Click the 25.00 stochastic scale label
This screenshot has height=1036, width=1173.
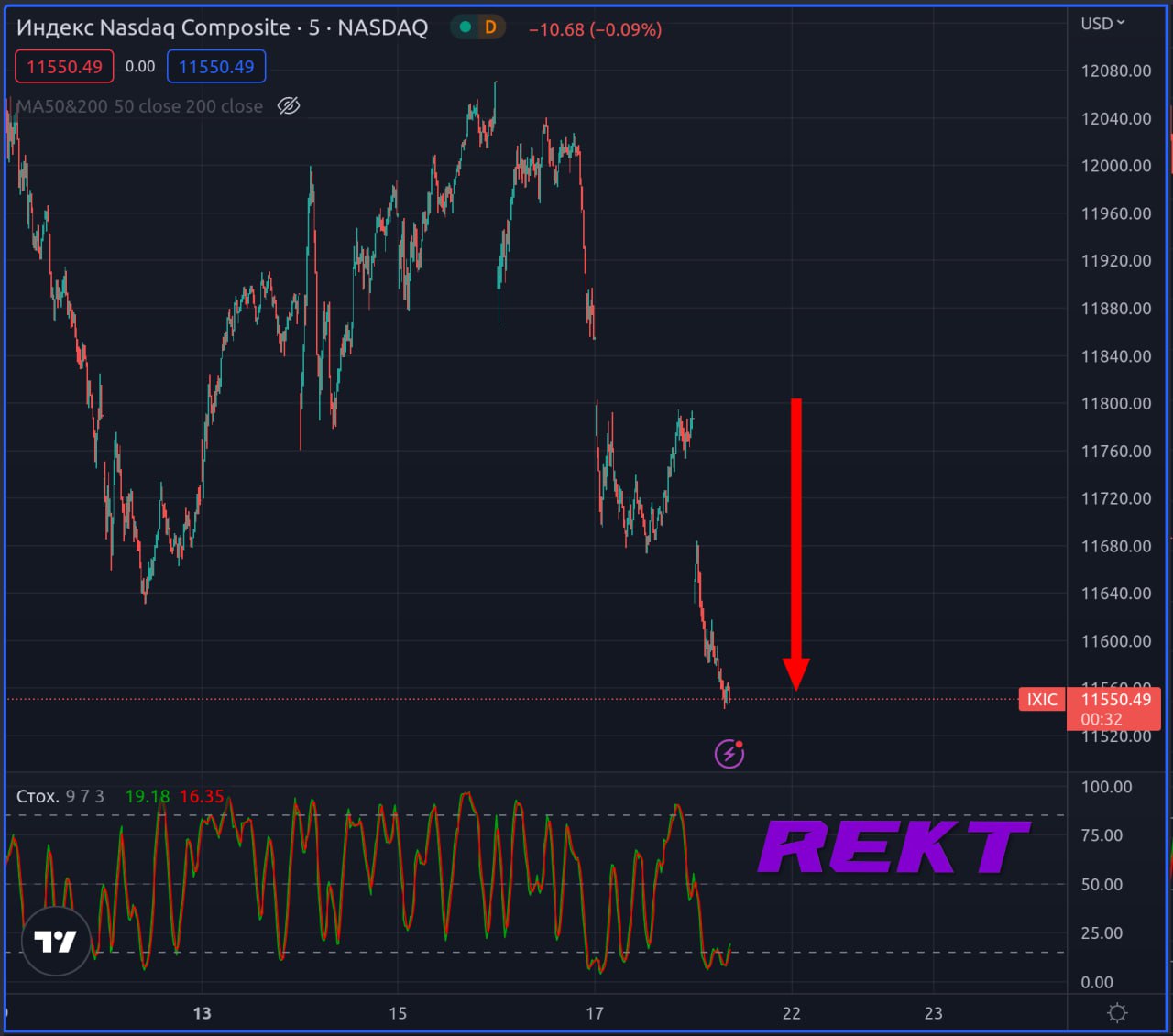(x=1102, y=933)
